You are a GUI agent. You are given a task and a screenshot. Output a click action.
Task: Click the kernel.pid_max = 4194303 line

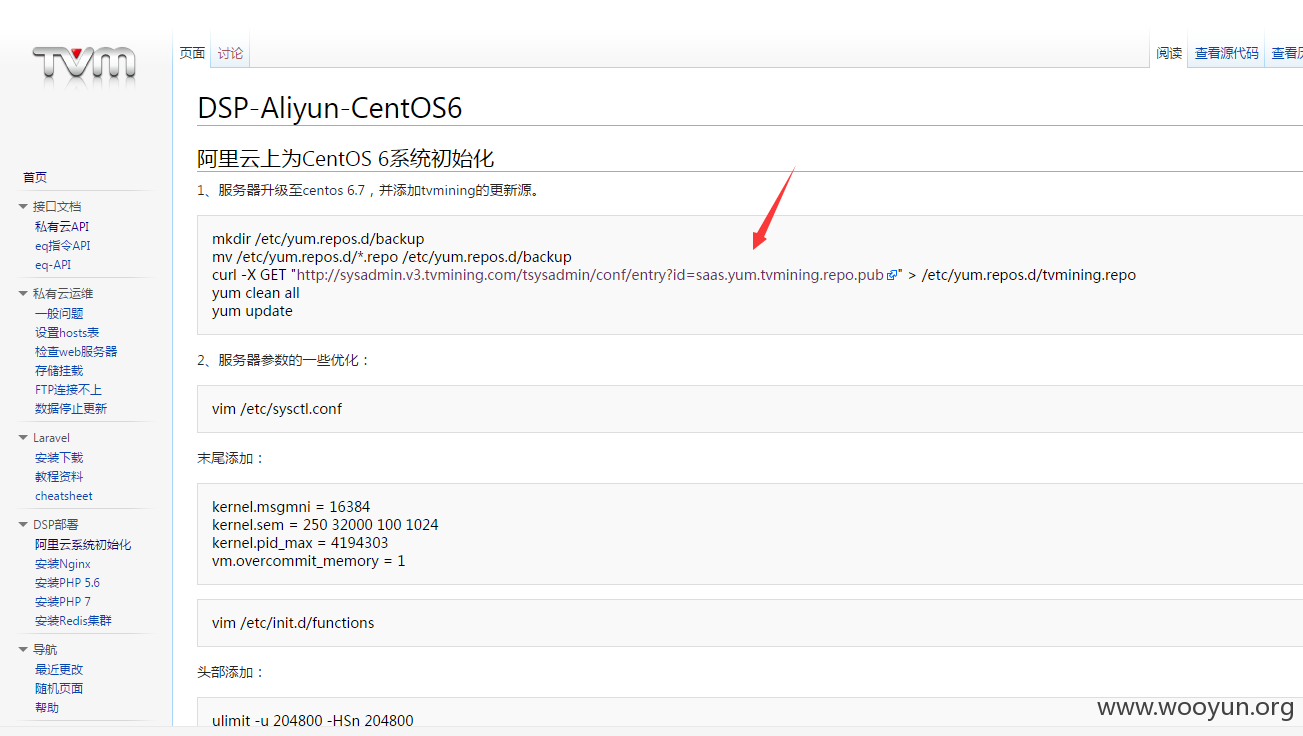300,543
